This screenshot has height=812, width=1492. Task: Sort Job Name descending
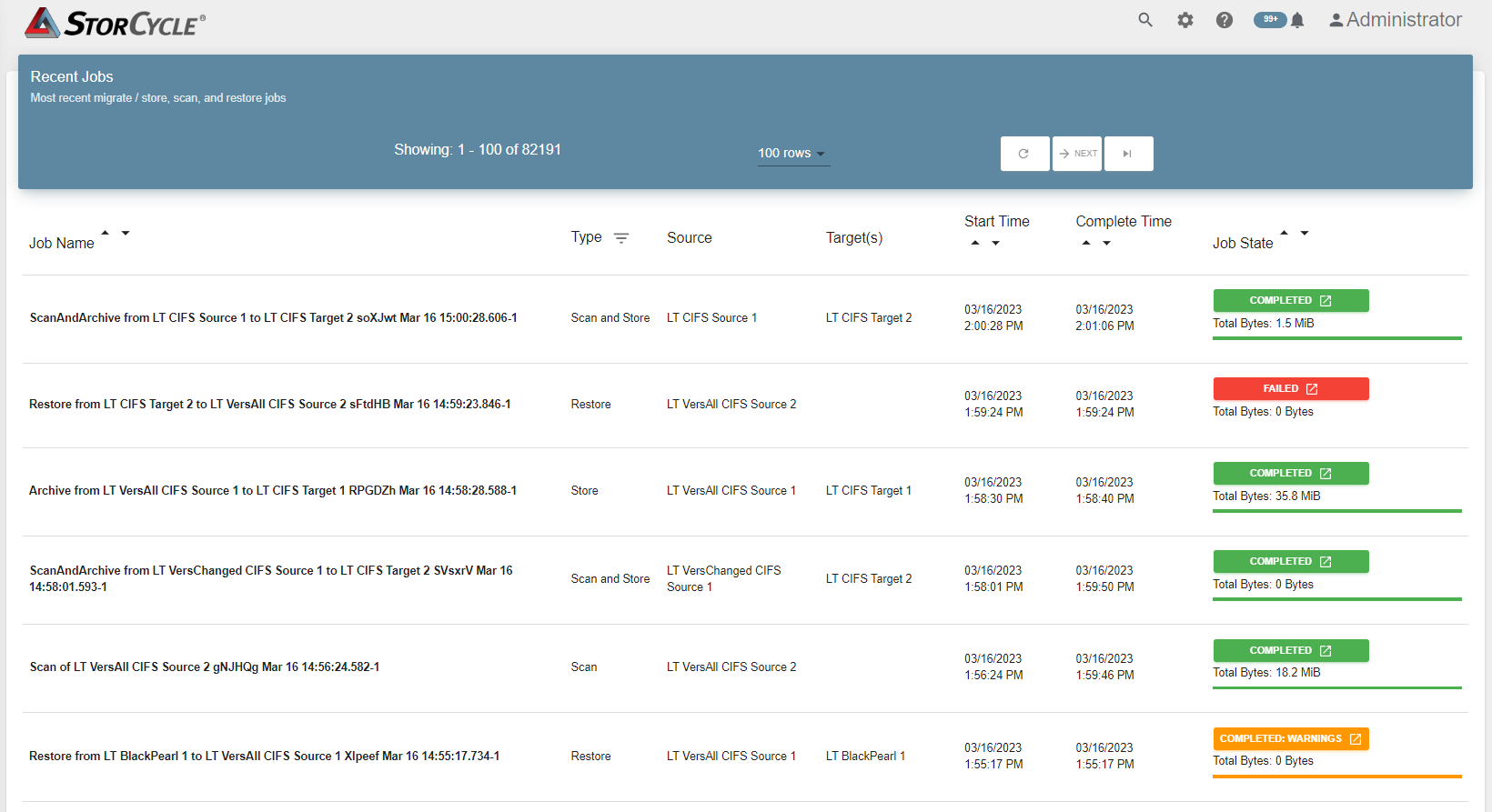tap(126, 233)
